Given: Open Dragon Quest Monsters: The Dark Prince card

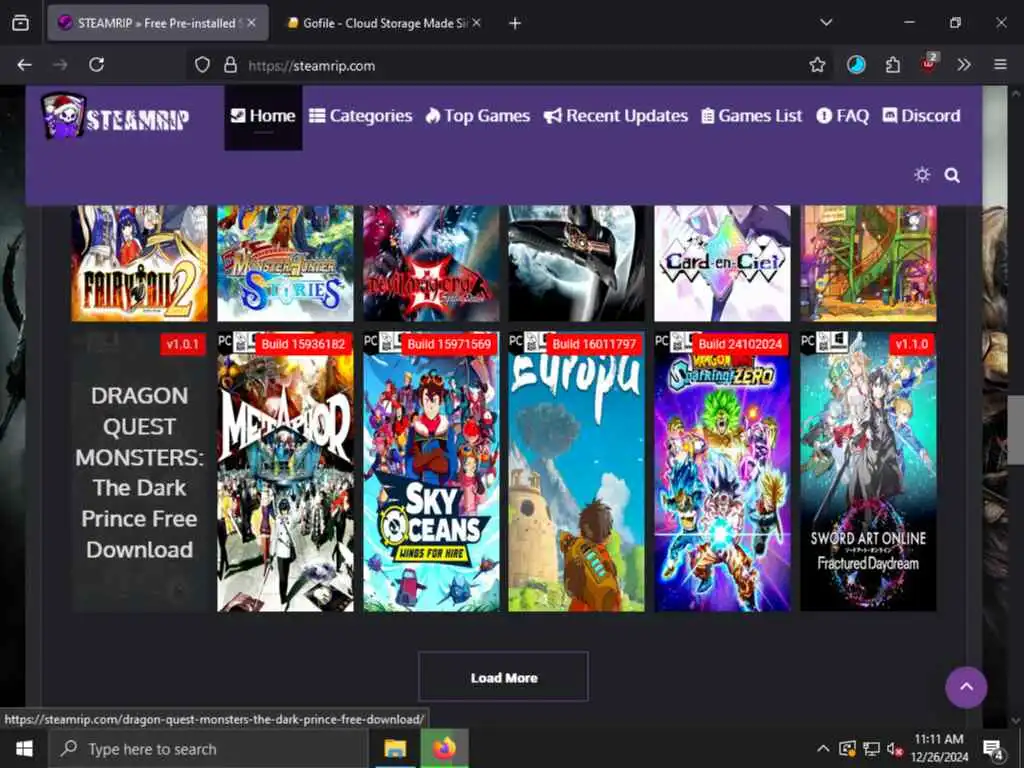Looking at the screenshot, I should pyautogui.click(x=140, y=472).
